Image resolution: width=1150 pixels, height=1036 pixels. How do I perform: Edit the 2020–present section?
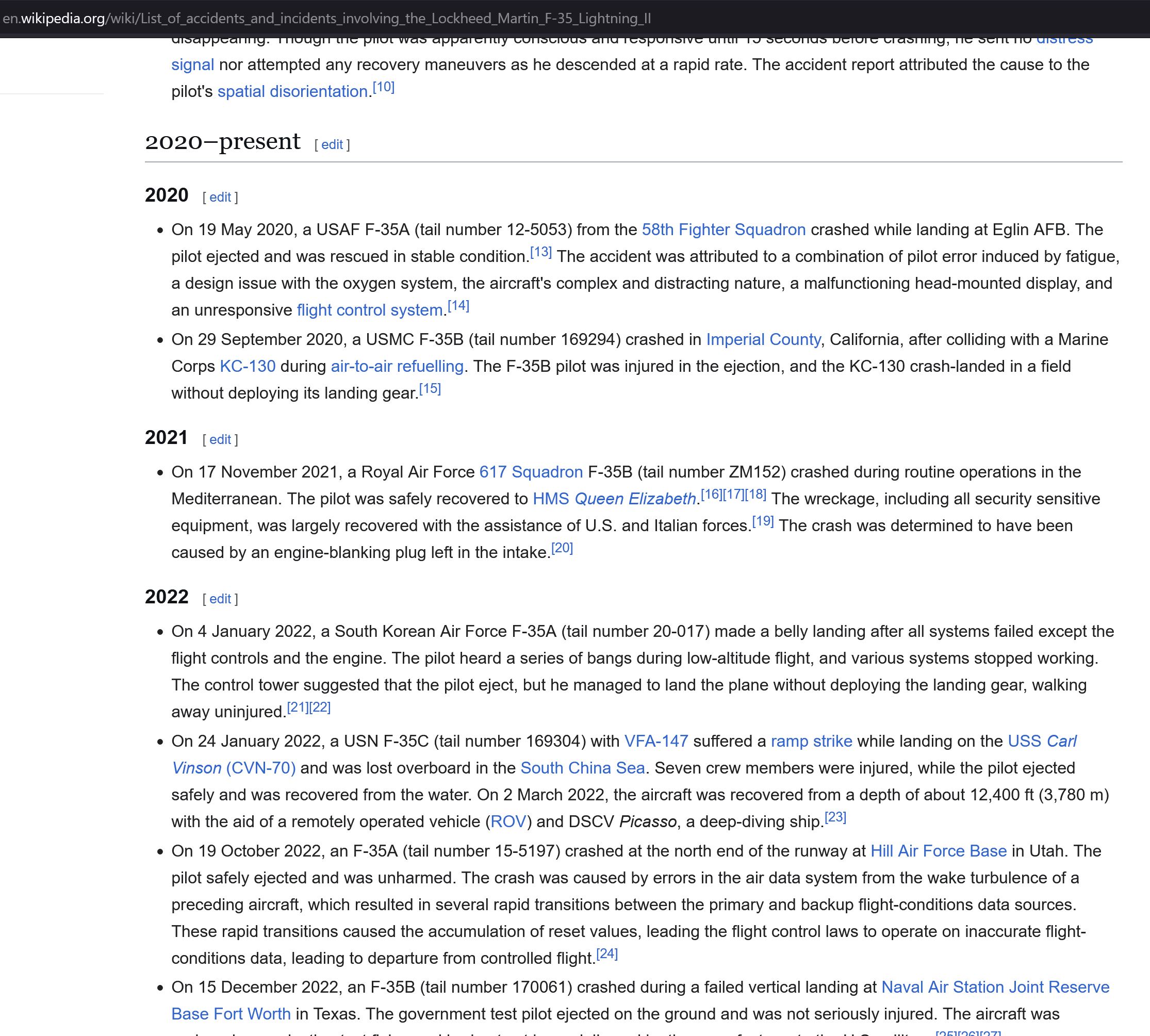point(332,144)
